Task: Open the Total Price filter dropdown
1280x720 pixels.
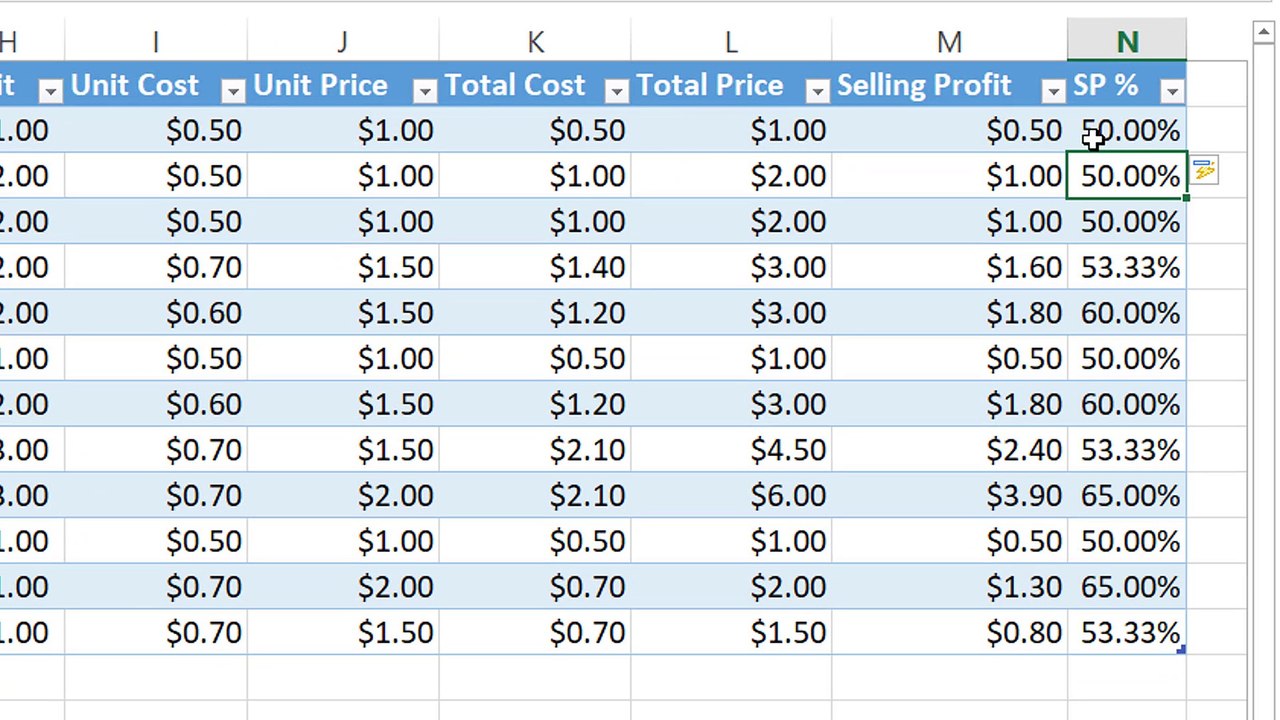Action: (817, 91)
